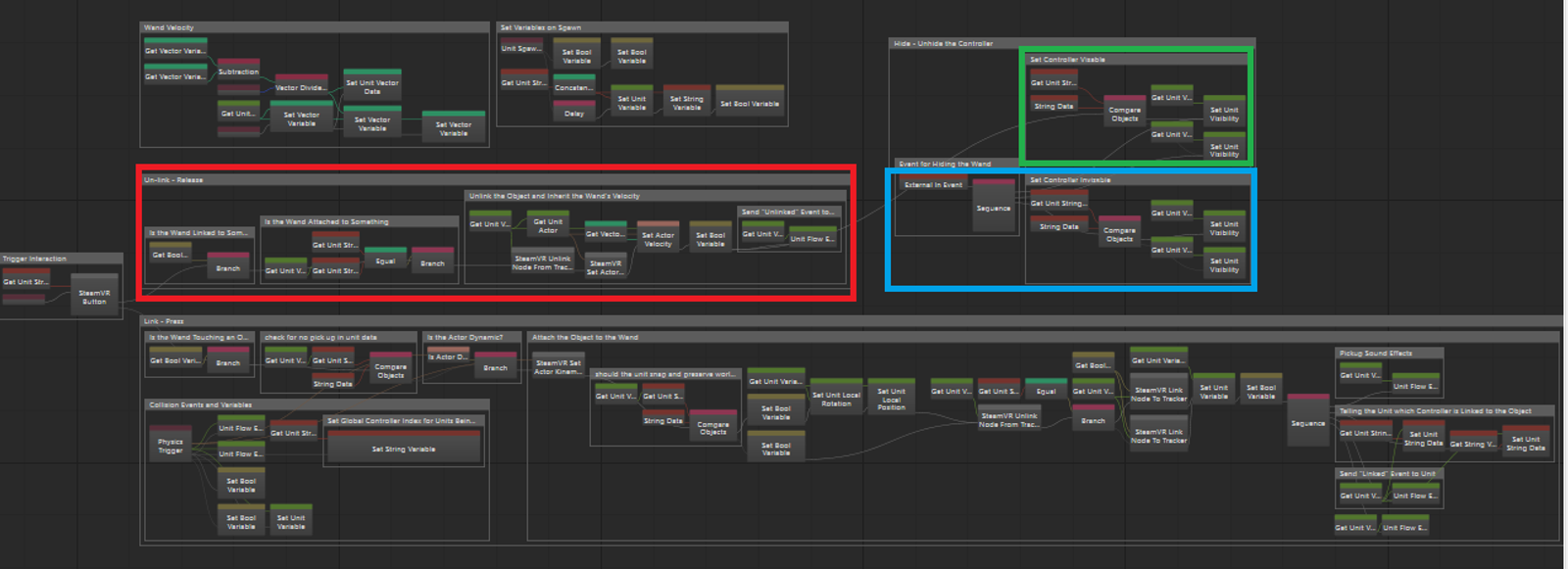Viewport: 1568px width, 569px height.
Task: Click Is the Wand Touching an O... title
Action: coord(198,337)
